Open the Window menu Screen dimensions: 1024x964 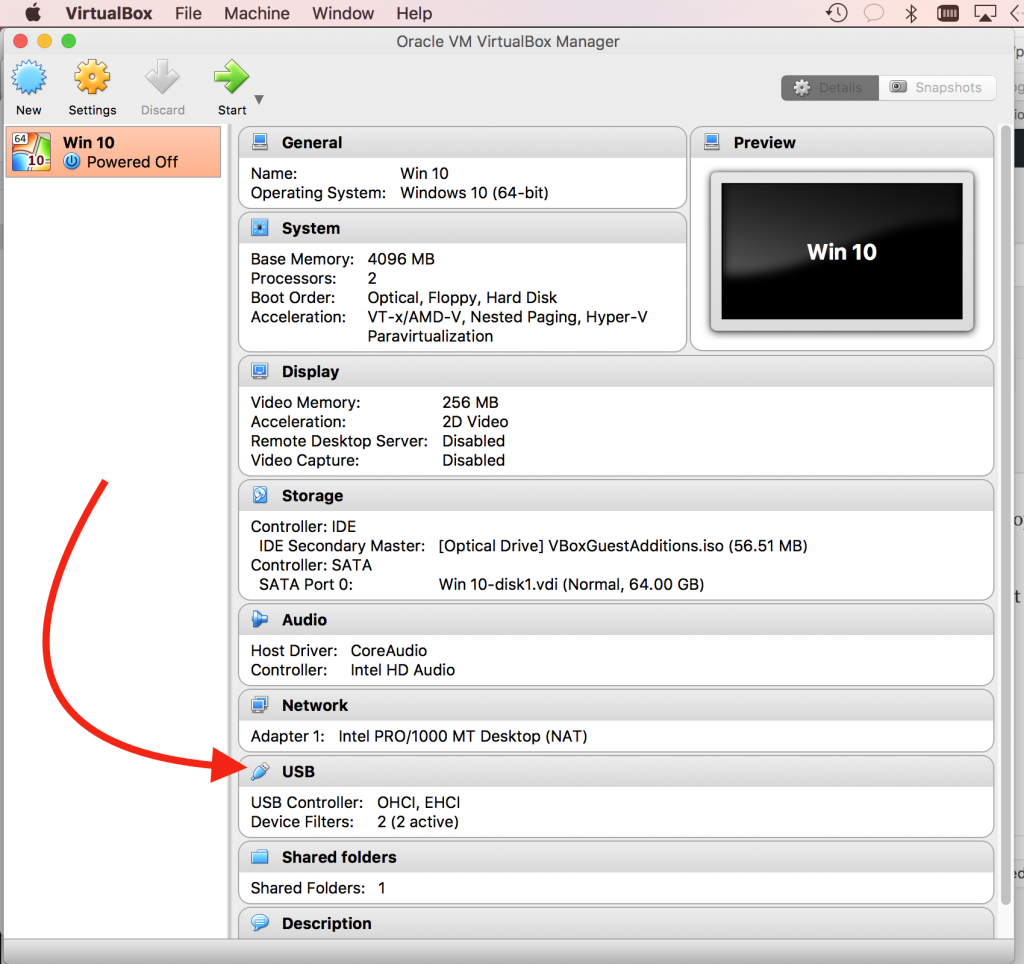point(343,13)
